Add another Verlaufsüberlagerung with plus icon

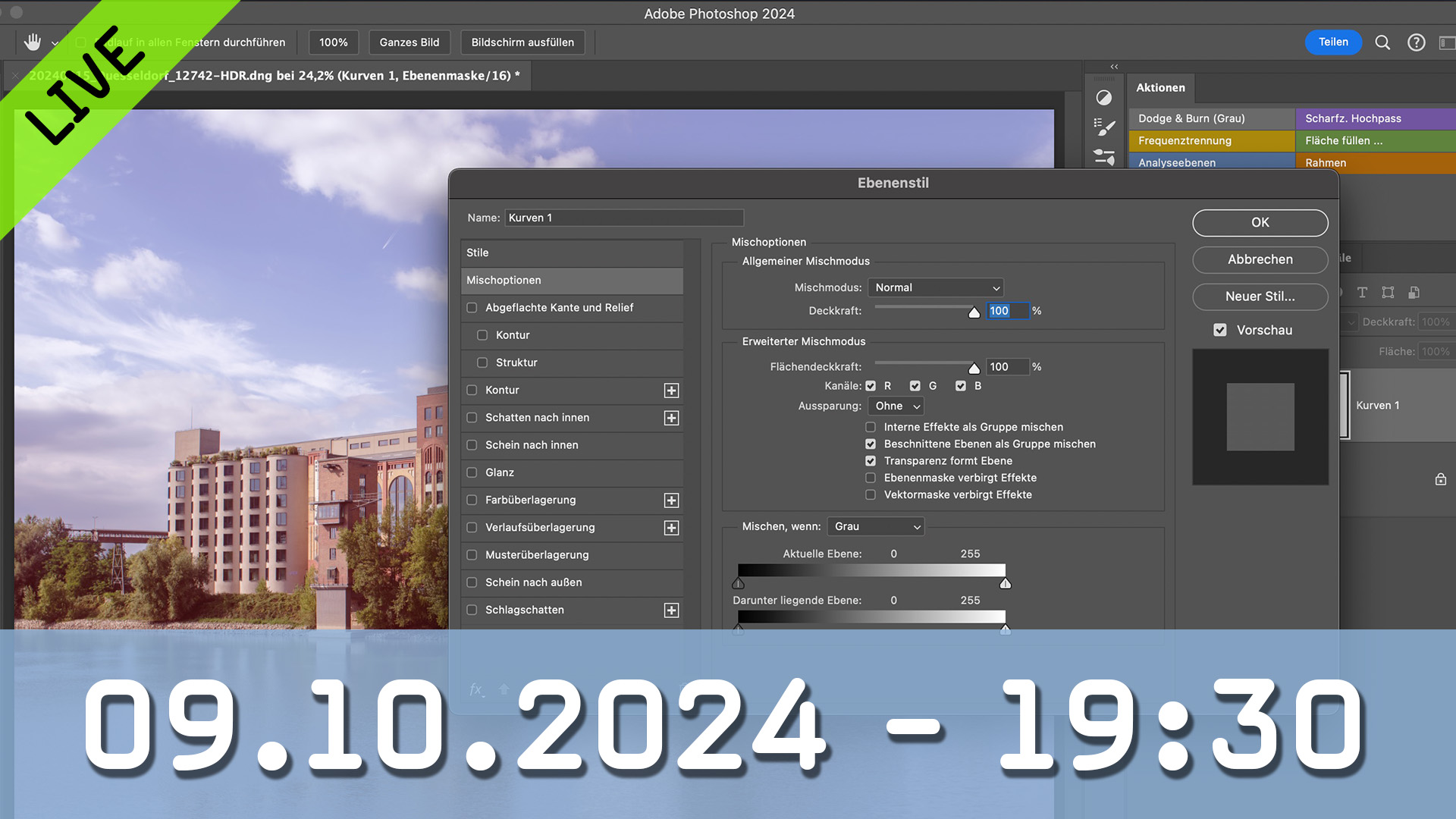pyautogui.click(x=671, y=528)
